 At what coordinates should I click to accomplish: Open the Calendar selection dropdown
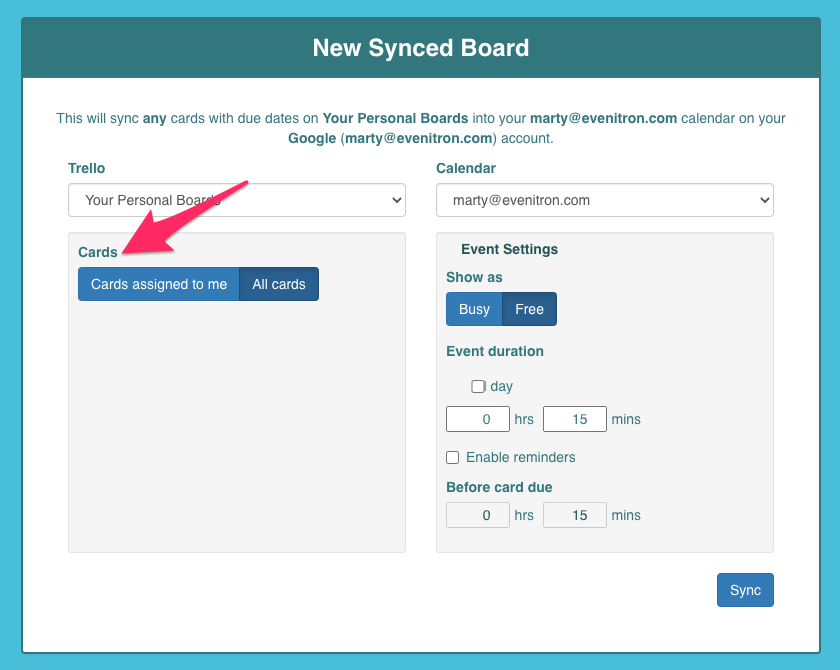(x=605, y=200)
